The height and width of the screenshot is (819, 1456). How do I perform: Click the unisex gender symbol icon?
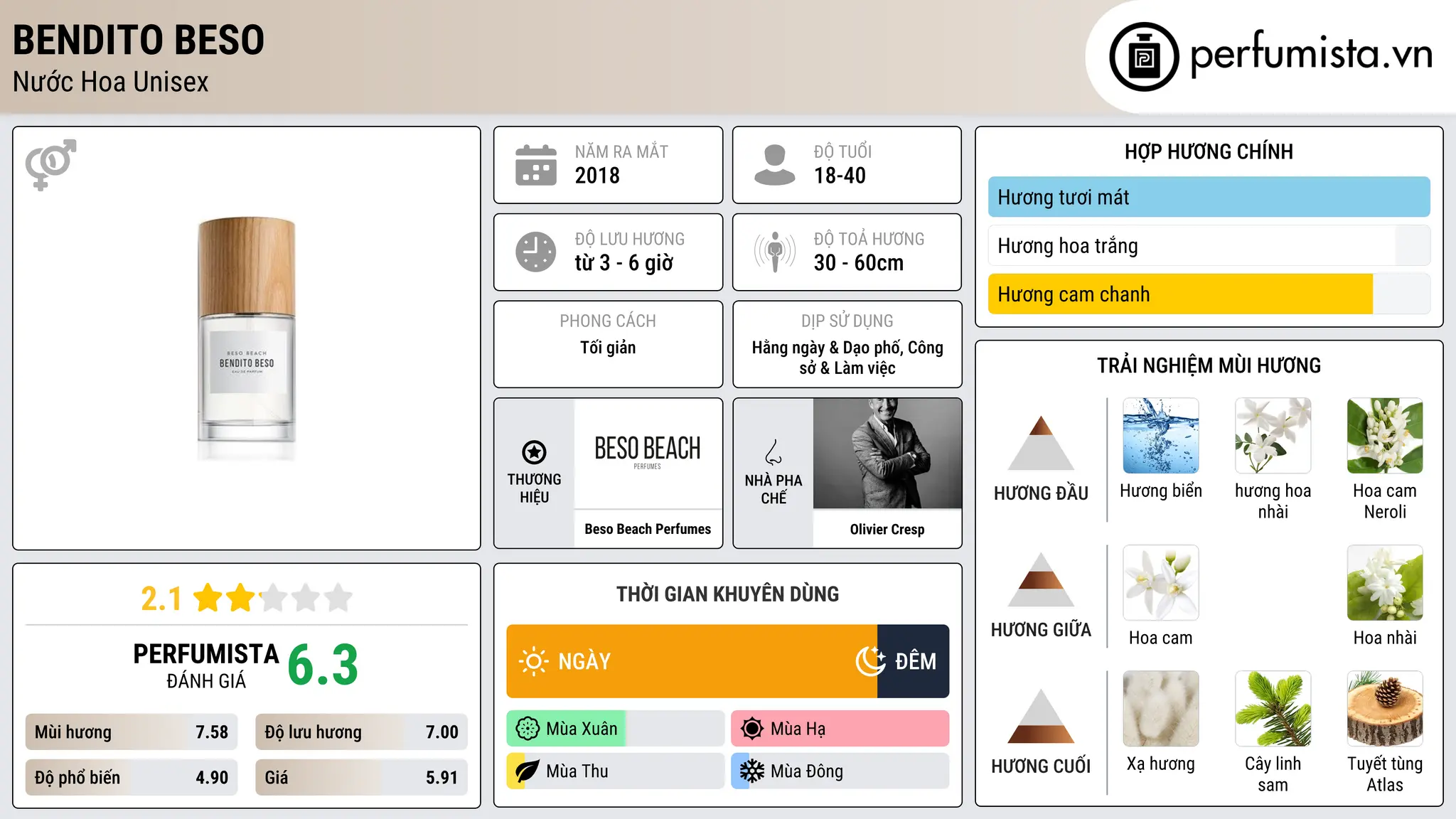pos(50,165)
